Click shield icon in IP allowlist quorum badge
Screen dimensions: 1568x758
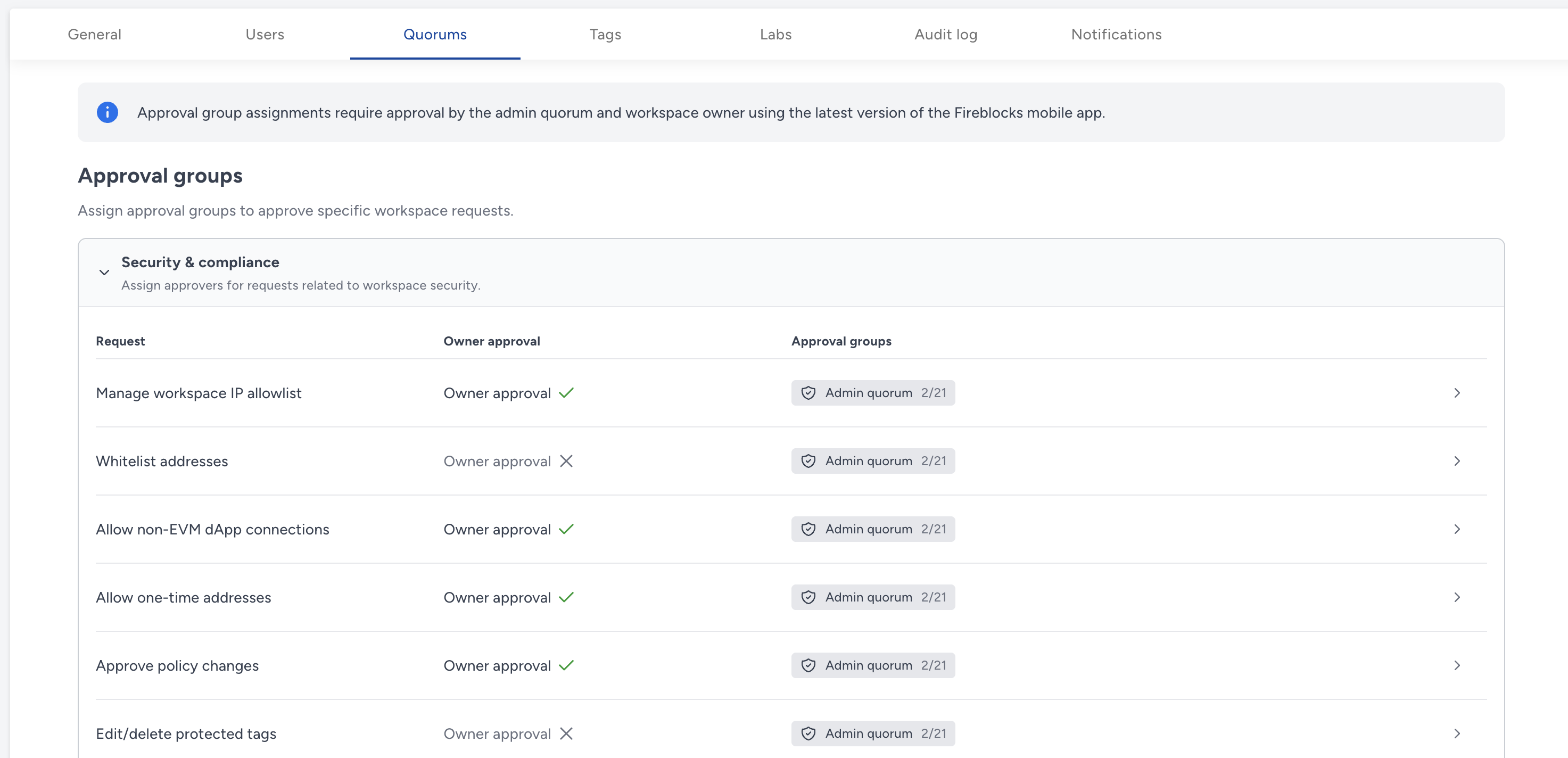click(x=808, y=393)
